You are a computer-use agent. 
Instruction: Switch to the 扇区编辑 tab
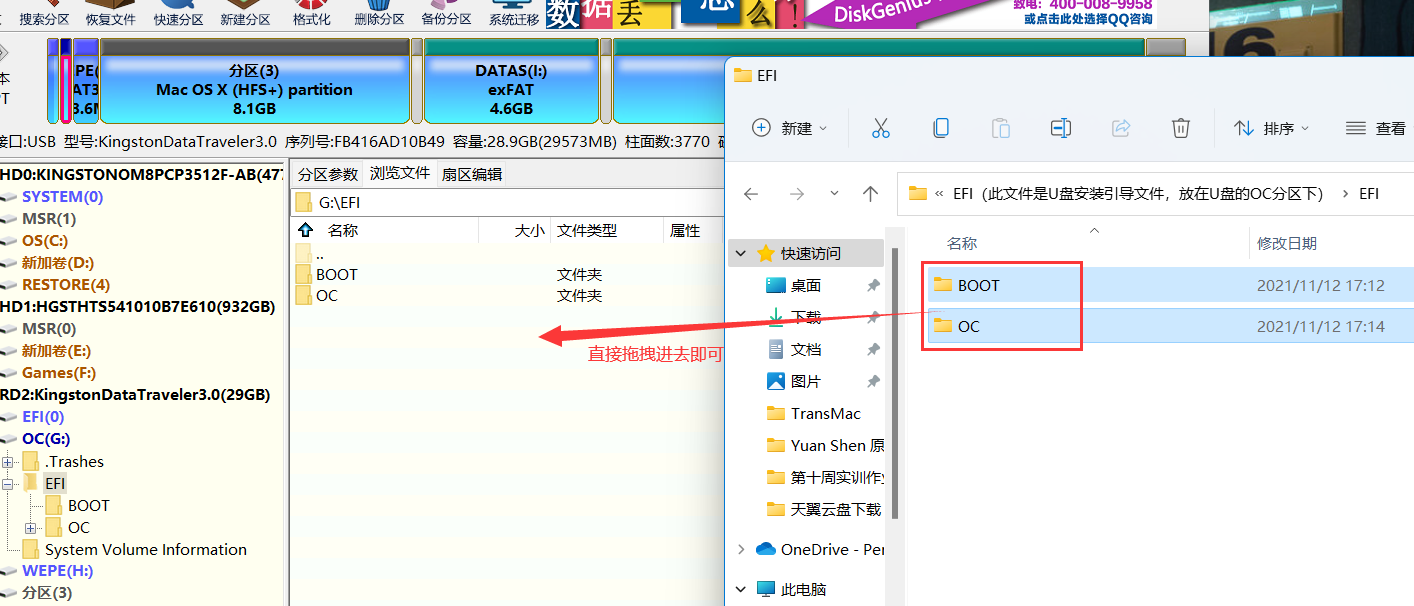click(472, 174)
